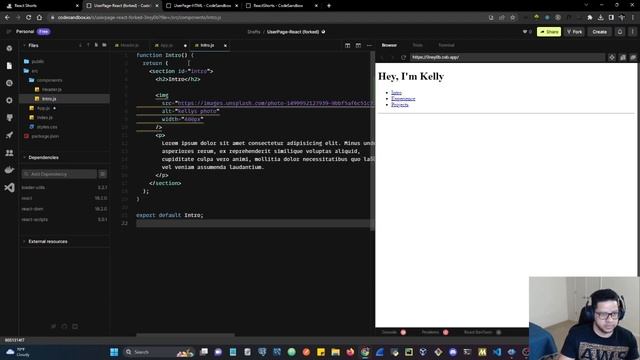Click the notifications bell icon

[x=620, y=32]
